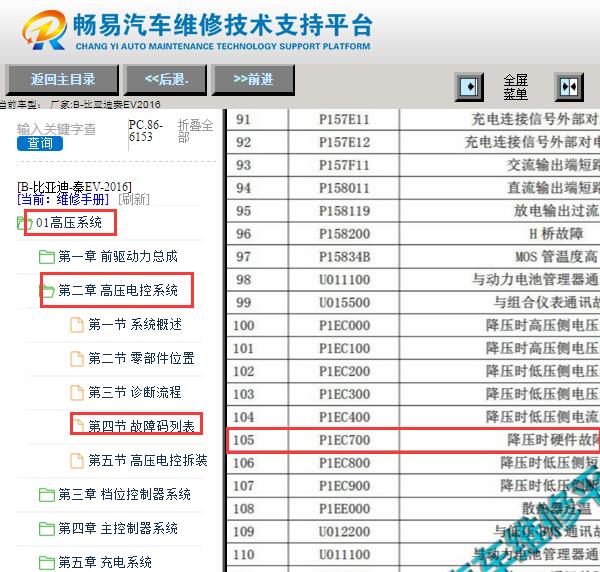Click the [B-比亚迪-秦EV-2016] vehicle title

tap(75, 187)
